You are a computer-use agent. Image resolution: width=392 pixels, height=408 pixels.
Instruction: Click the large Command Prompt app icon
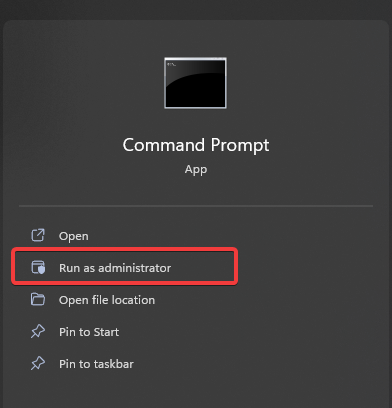[195, 83]
